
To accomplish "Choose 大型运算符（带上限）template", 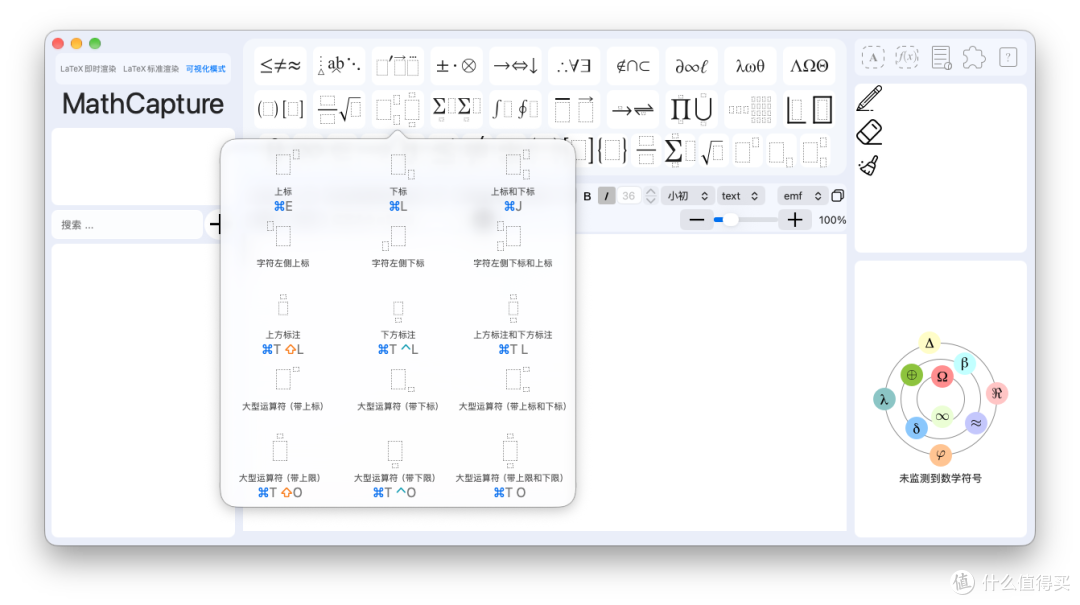I will tap(280, 466).
